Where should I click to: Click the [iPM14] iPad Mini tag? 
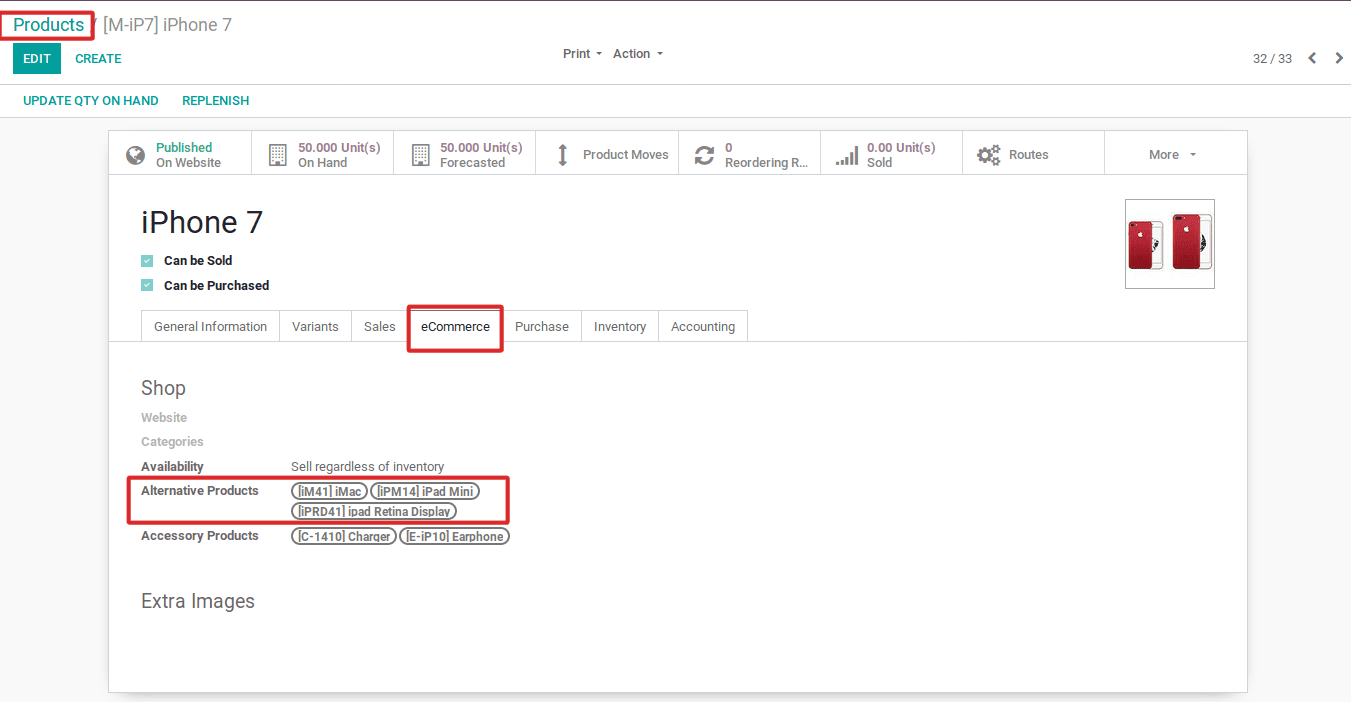pyautogui.click(x=425, y=491)
